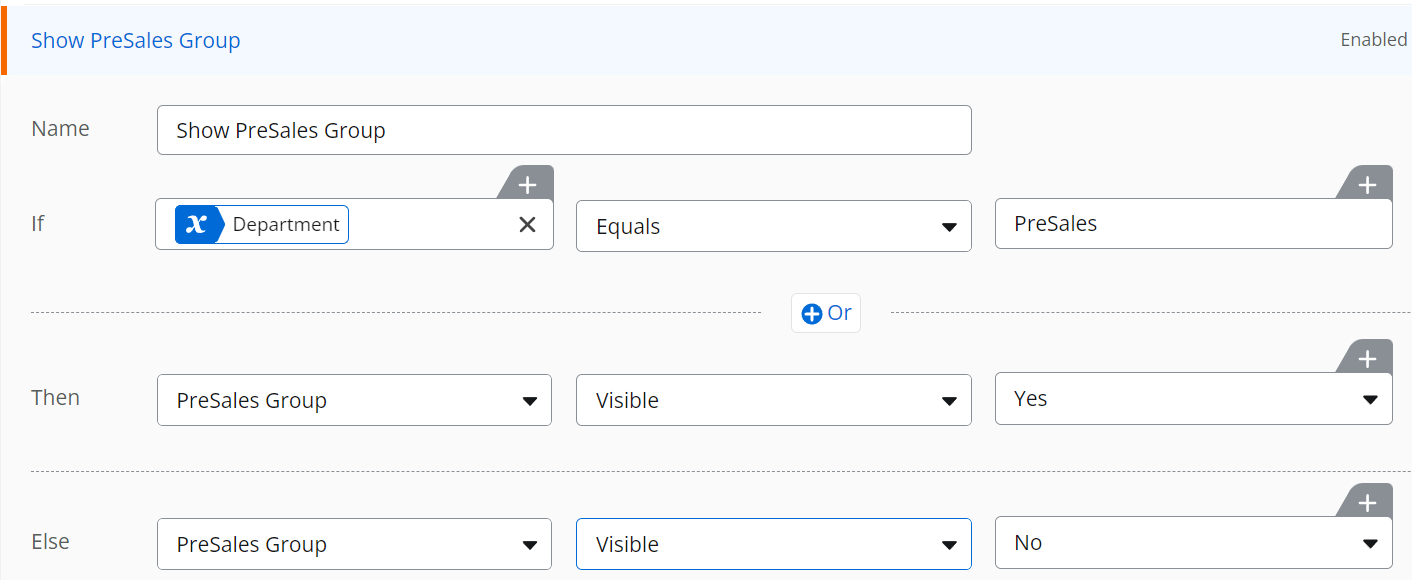The height and width of the screenshot is (580, 1412).
Task: Open the Equals operator dropdown
Action: 774,226
